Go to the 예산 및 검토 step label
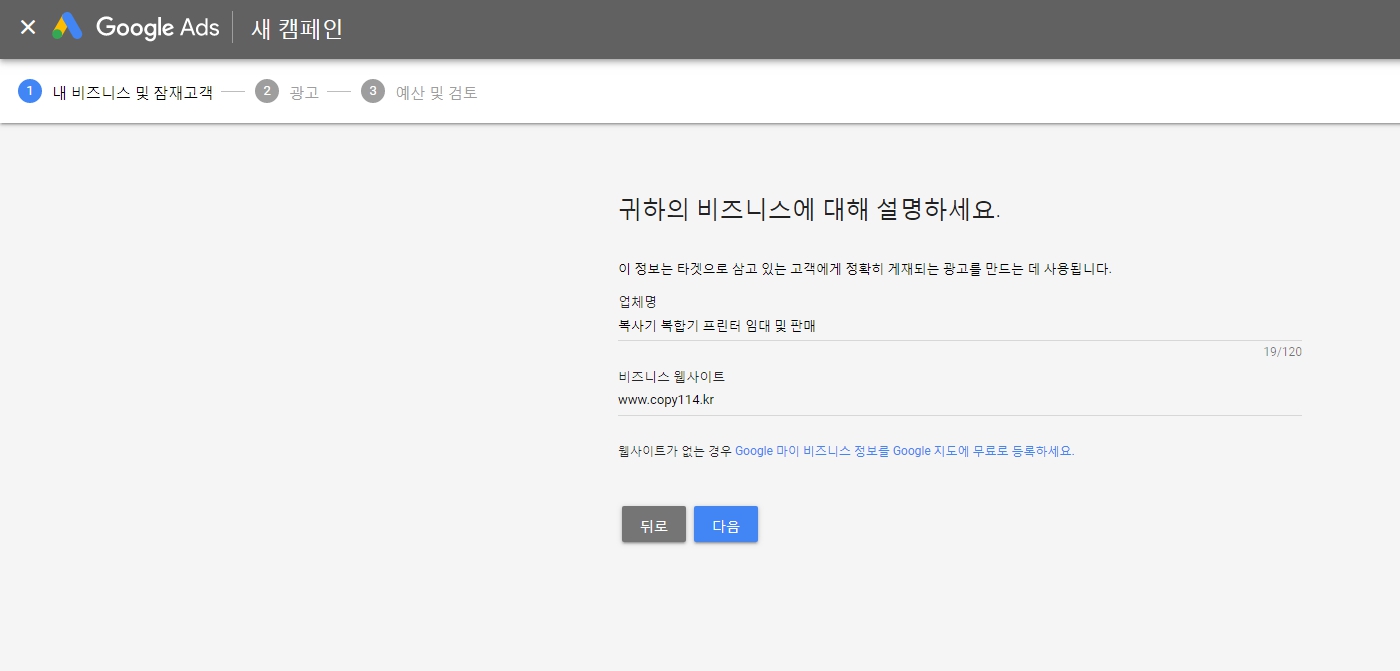 click(x=436, y=93)
